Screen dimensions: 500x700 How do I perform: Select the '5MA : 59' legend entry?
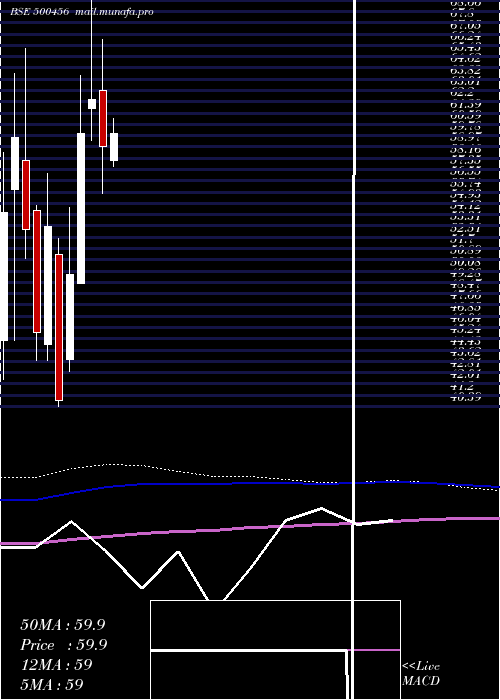tap(52, 685)
